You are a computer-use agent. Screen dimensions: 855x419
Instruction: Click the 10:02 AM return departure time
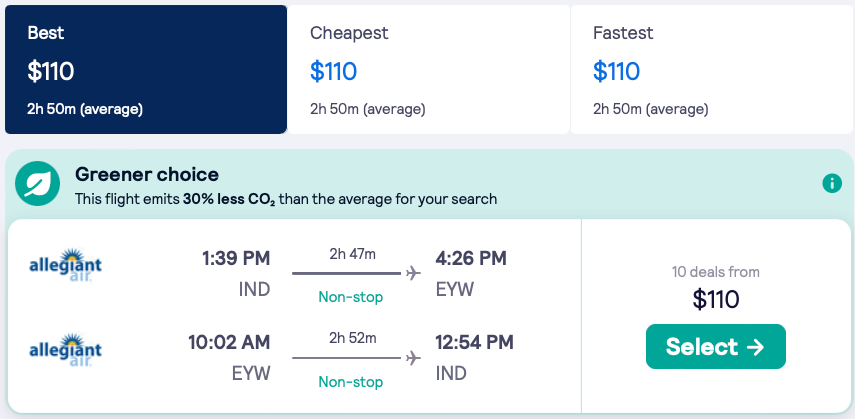coord(229,343)
